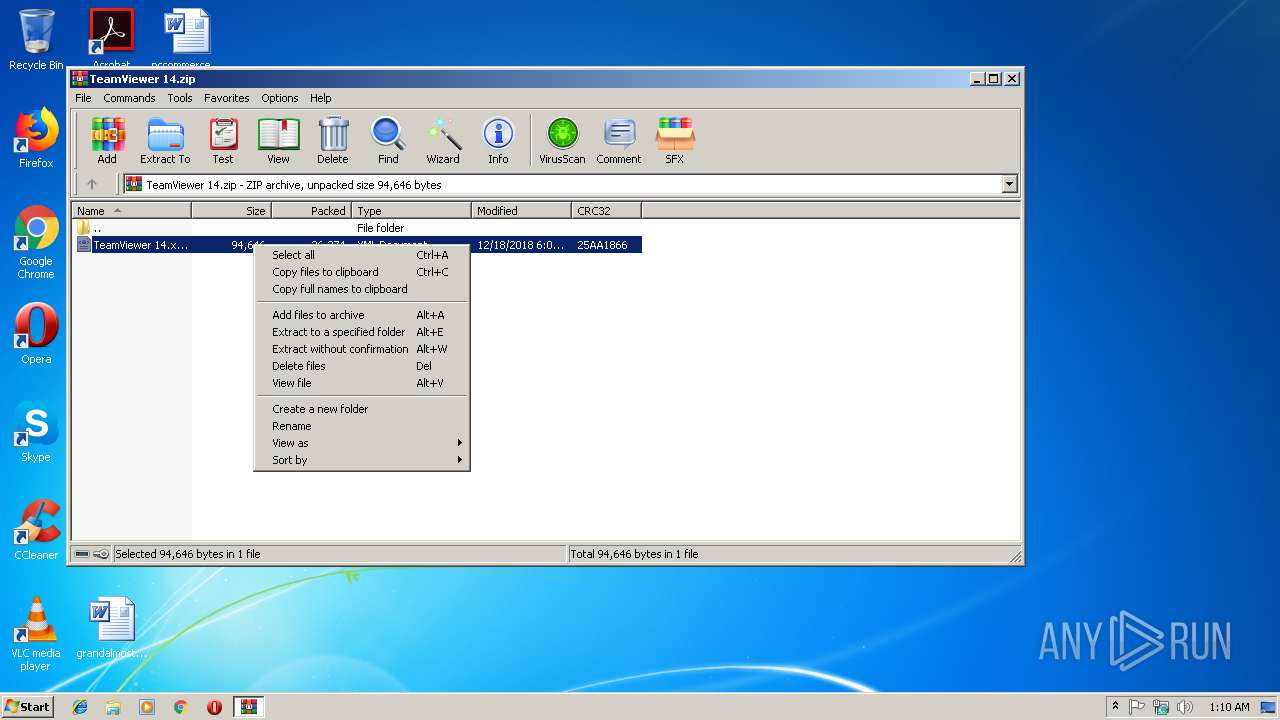Choose Extract to a specified folder
Viewport: 1280px width, 720px height.
pos(362,332)
